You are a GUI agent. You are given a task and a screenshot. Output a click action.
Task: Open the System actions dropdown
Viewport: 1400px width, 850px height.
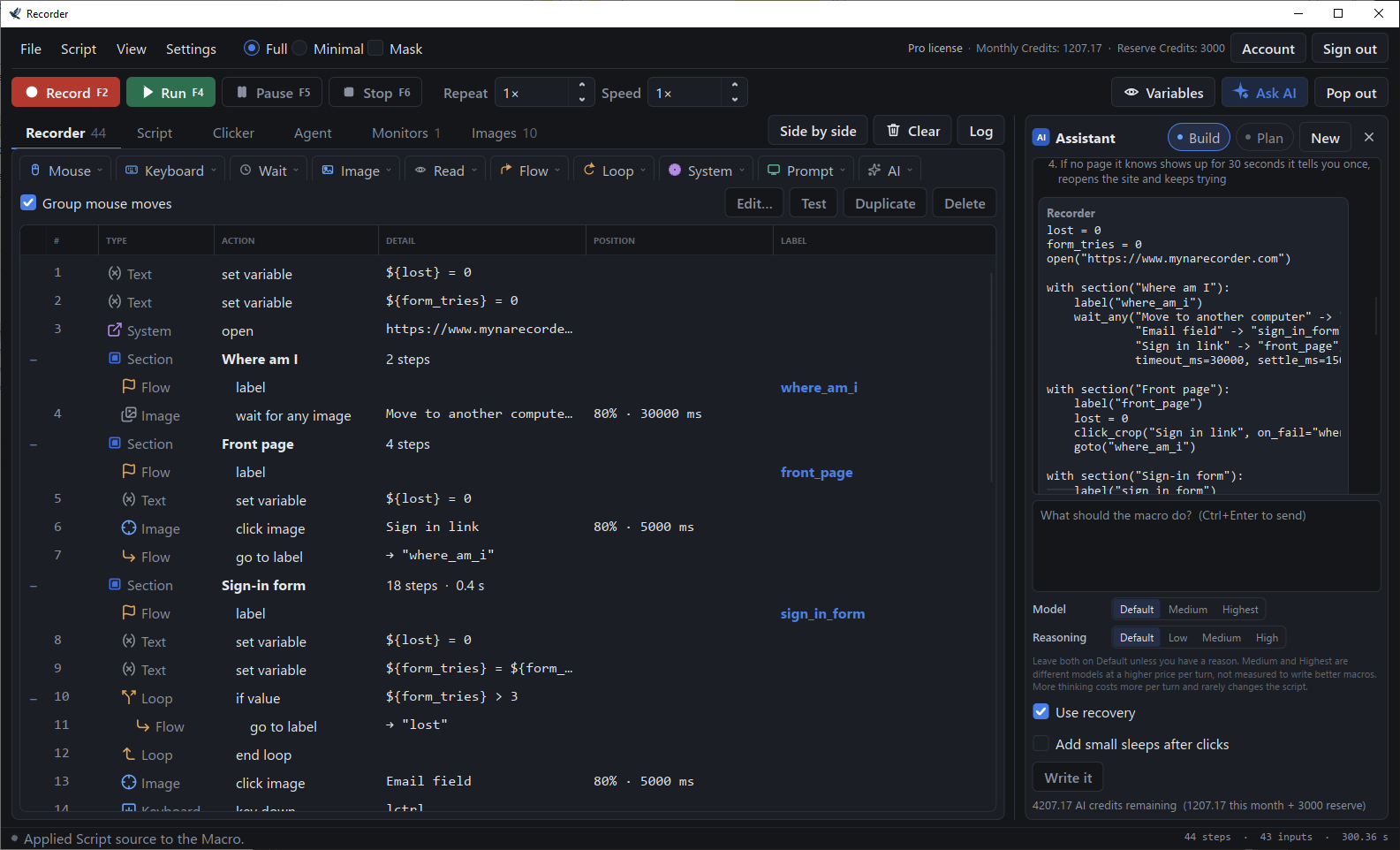(x=707, y=170)
